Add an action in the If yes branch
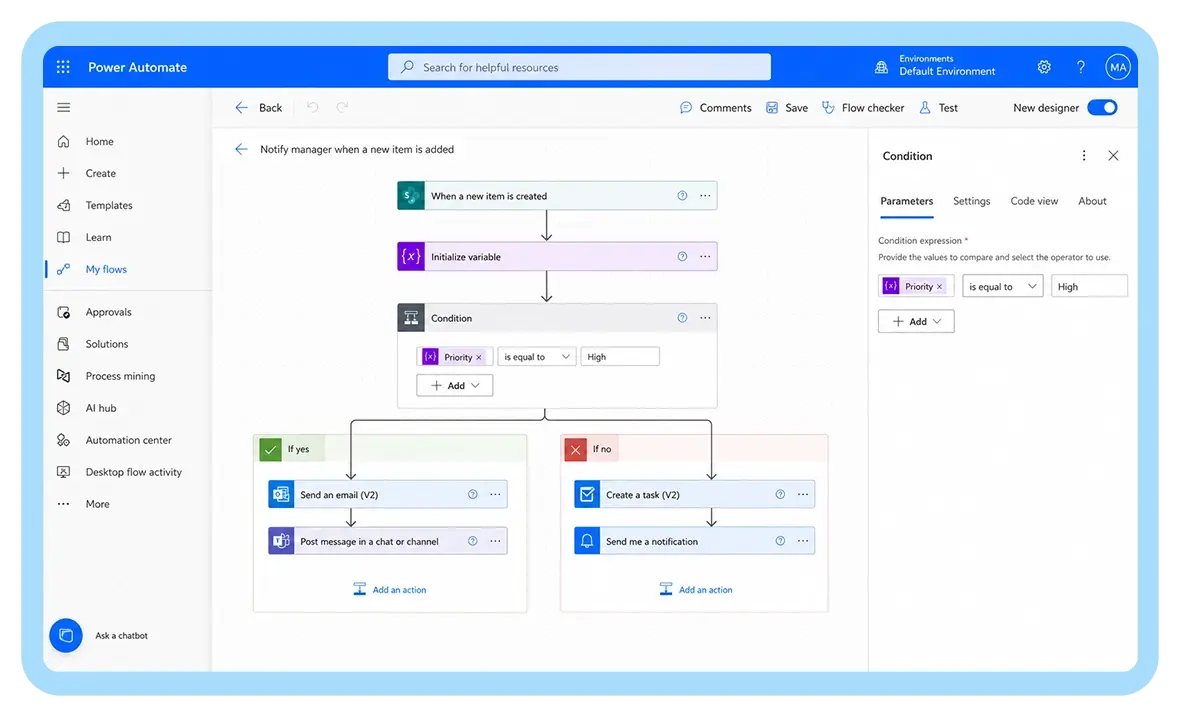This screenshot has height=722, width=1181. tap(390, 589)
